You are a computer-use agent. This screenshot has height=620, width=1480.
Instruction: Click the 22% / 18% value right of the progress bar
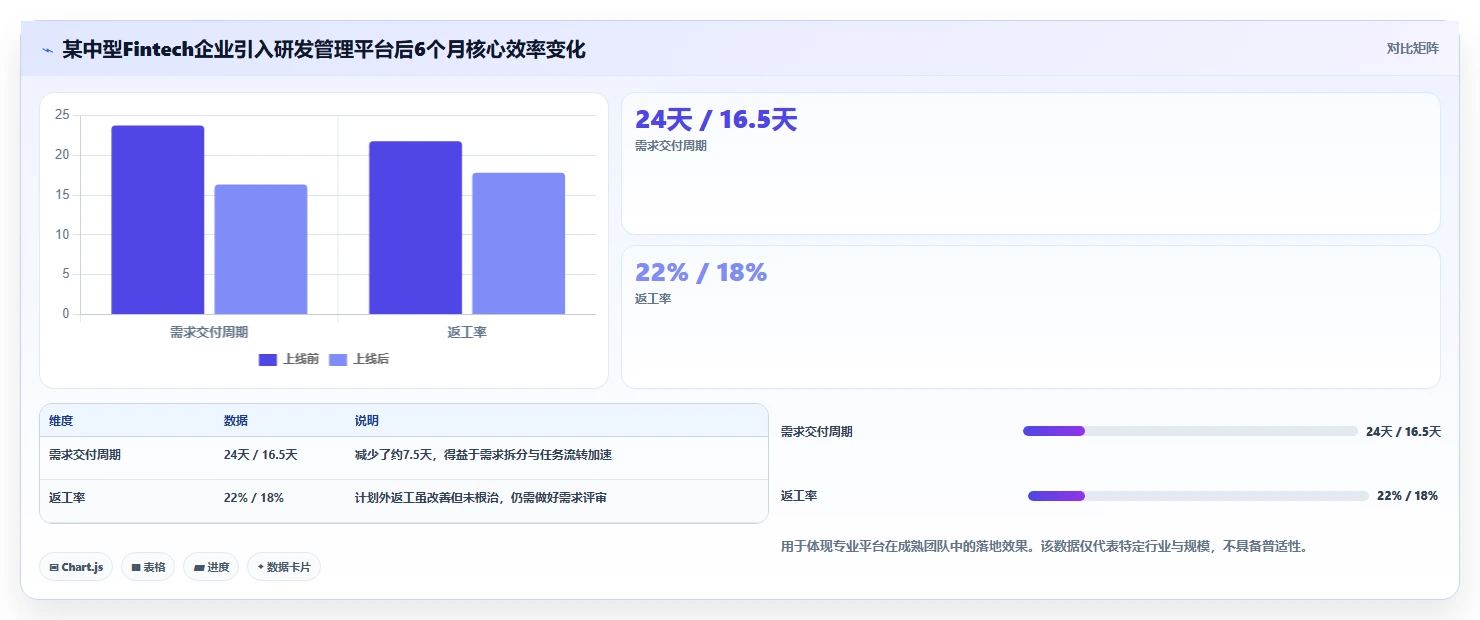pos(1408,496)
